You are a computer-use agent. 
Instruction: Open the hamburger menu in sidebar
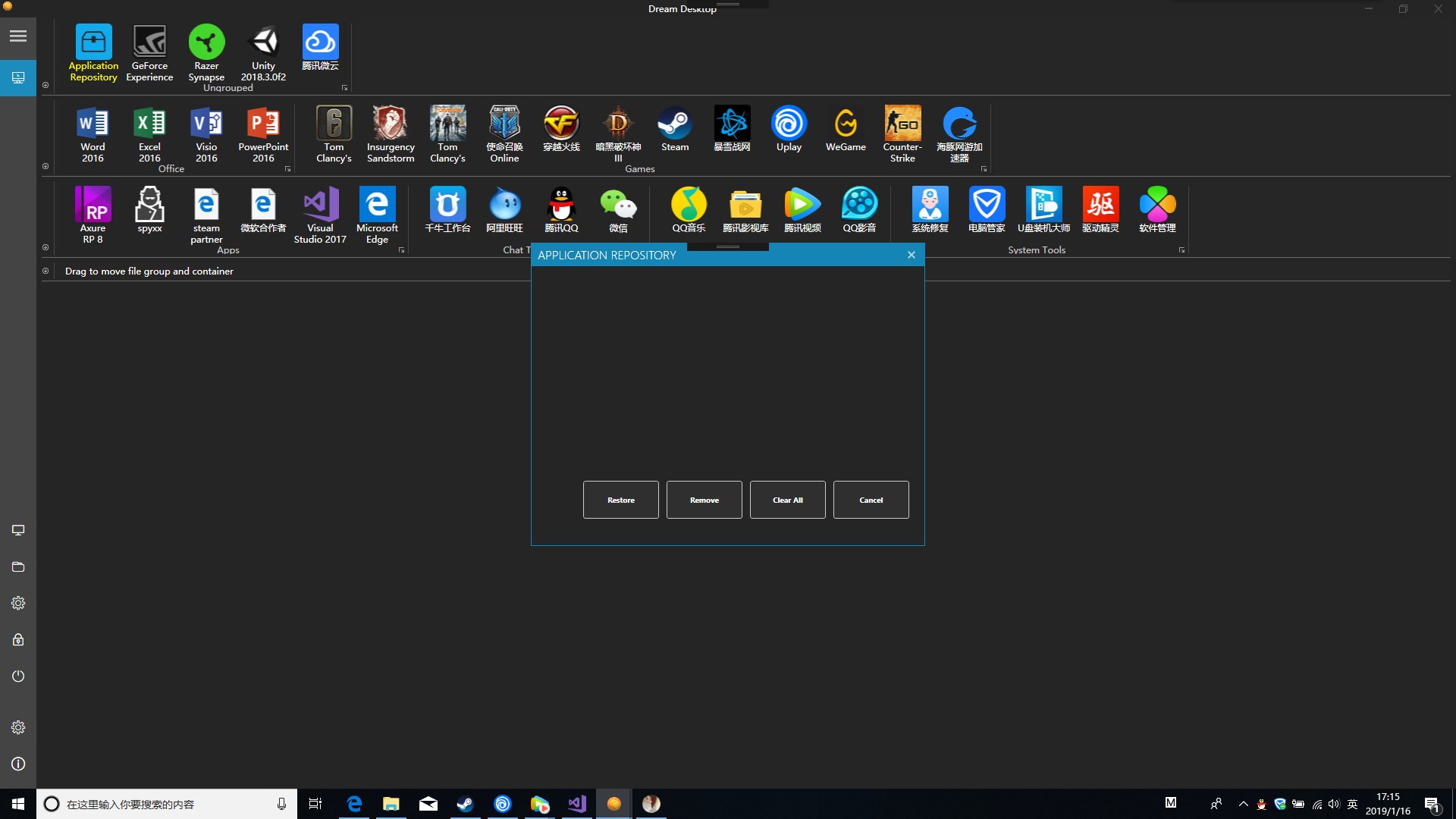coord(18,36)
